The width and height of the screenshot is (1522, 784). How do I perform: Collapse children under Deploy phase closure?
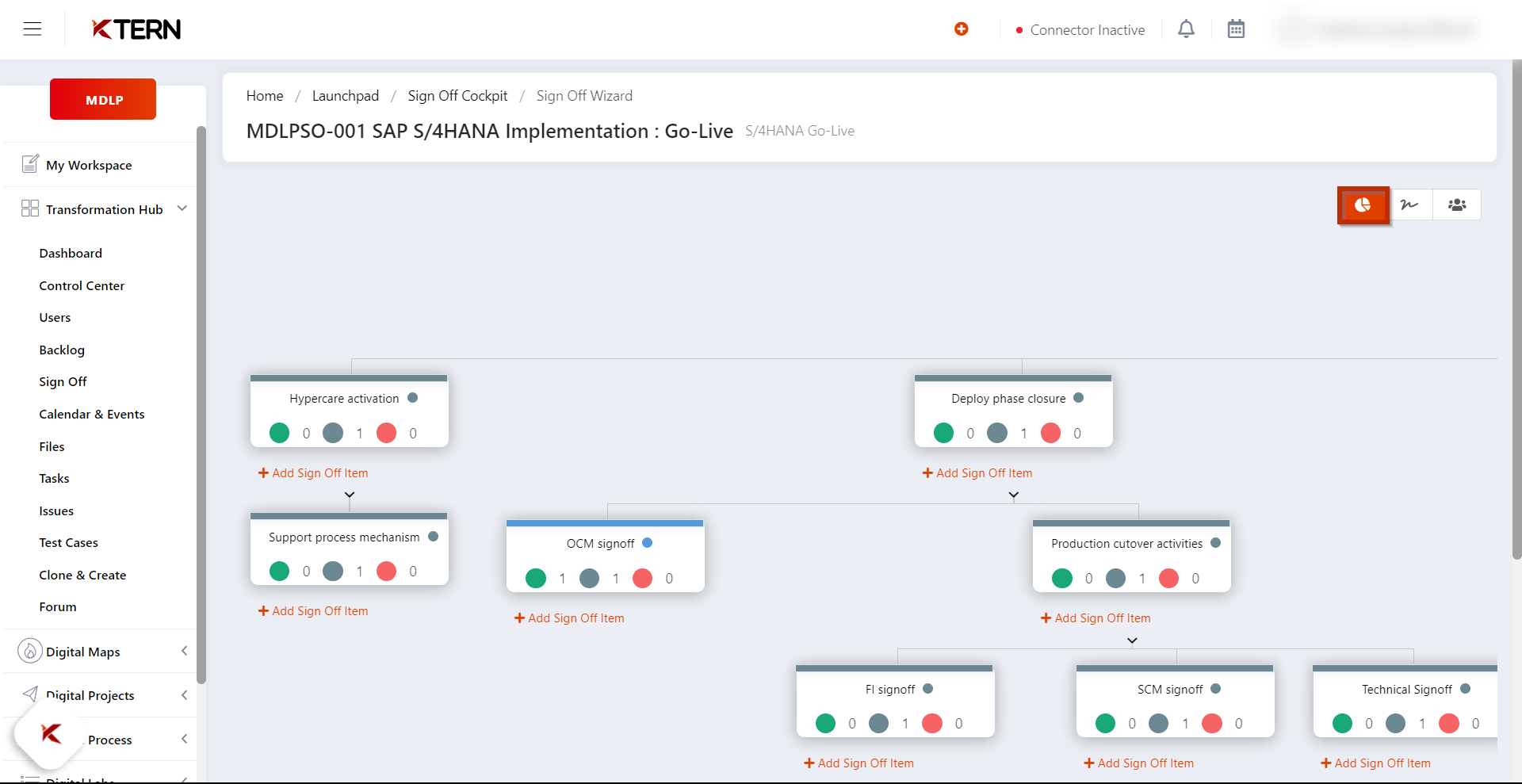pos(1014,495)
